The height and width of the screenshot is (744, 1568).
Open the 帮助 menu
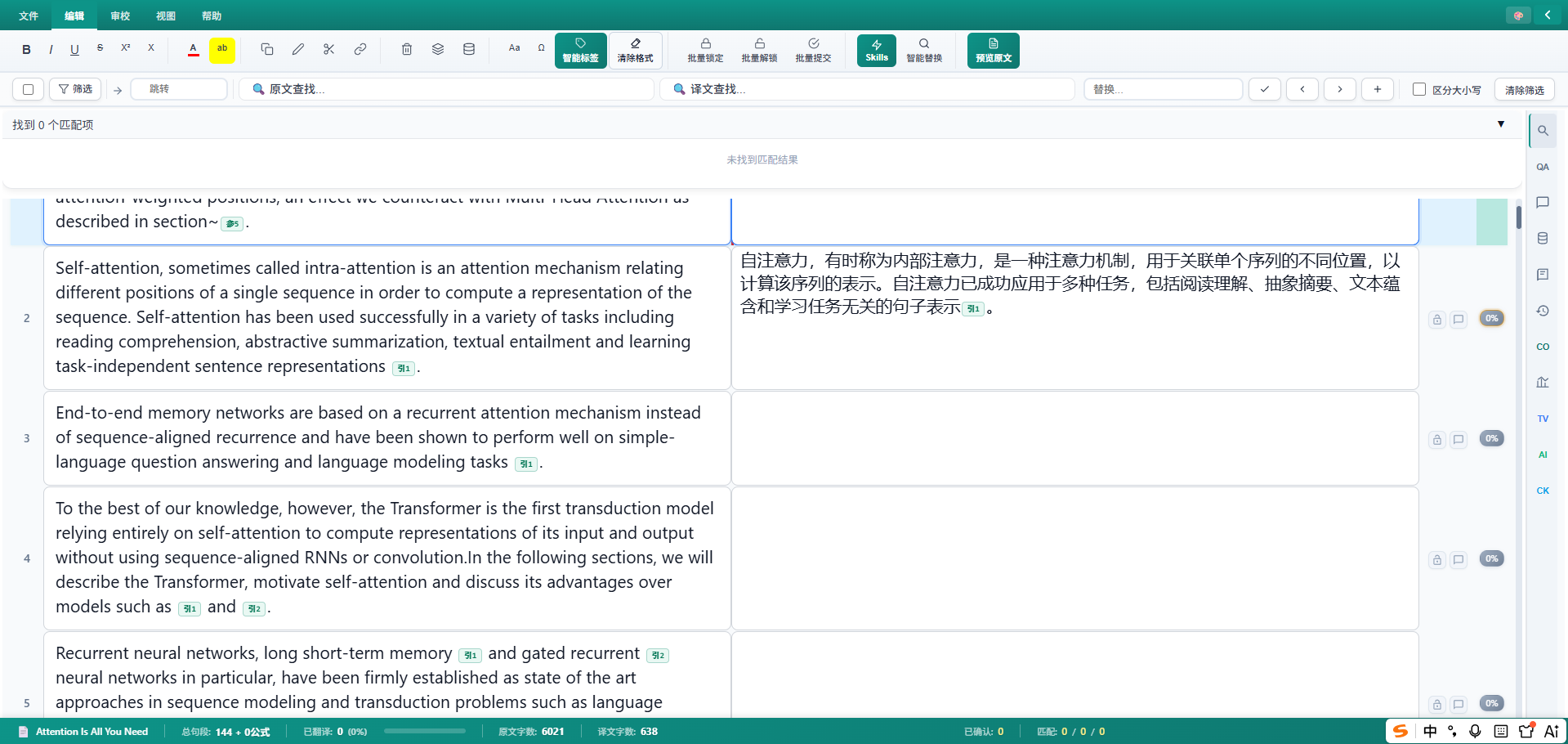212,16
